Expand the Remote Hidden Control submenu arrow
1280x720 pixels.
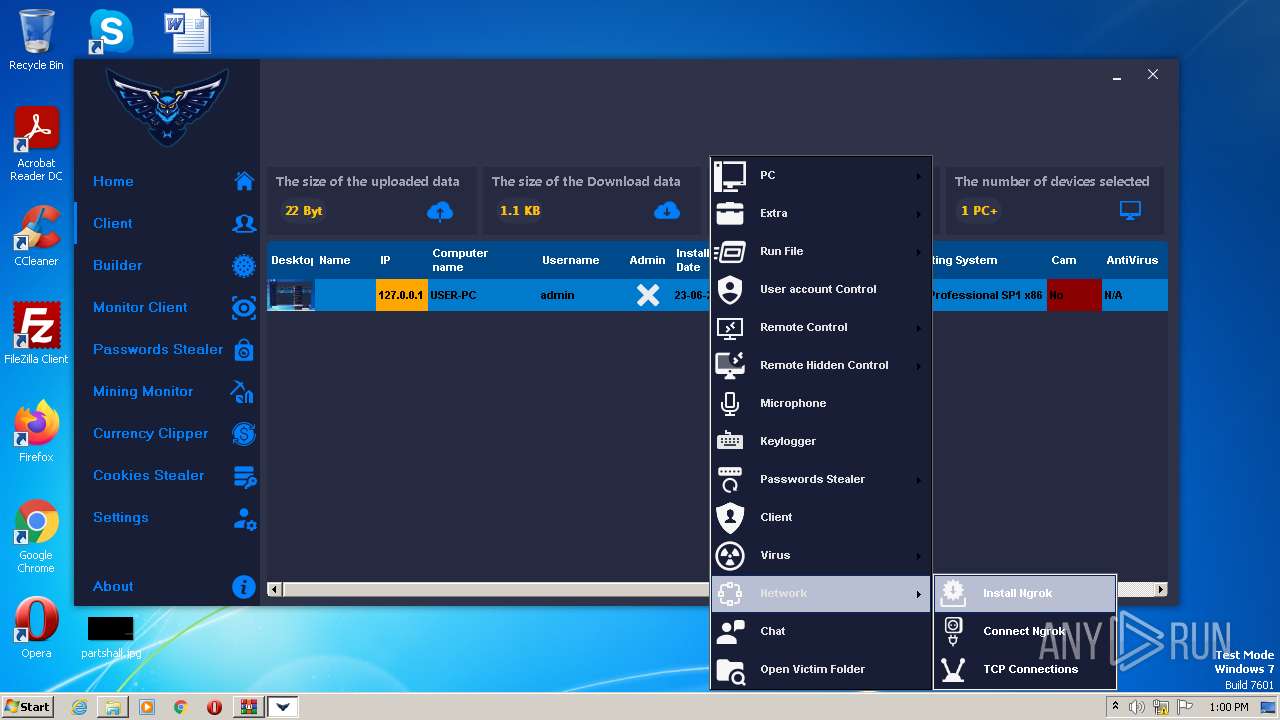(918, 366)
